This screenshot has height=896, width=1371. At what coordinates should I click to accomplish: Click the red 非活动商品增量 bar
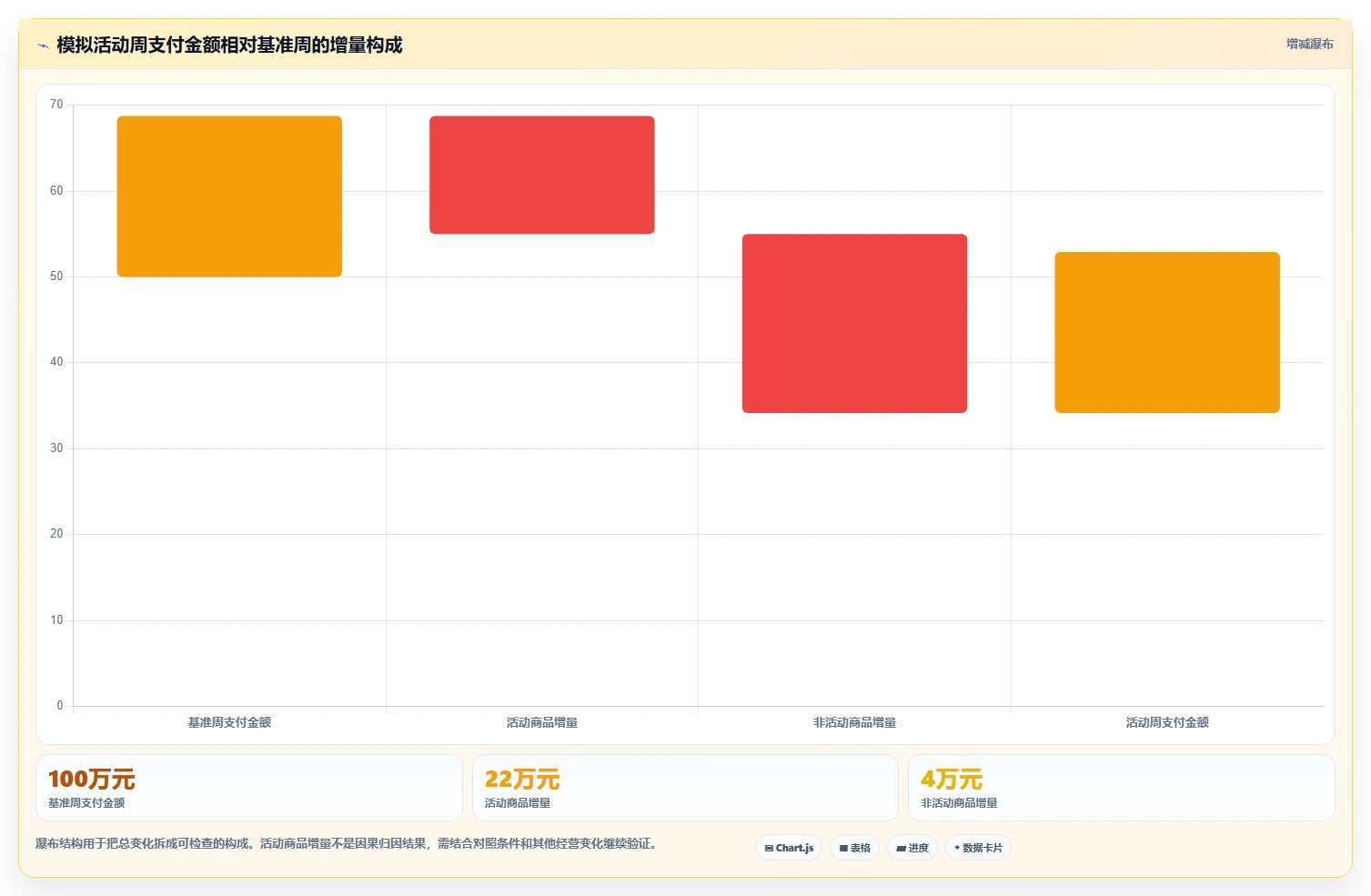coord(854,323)
